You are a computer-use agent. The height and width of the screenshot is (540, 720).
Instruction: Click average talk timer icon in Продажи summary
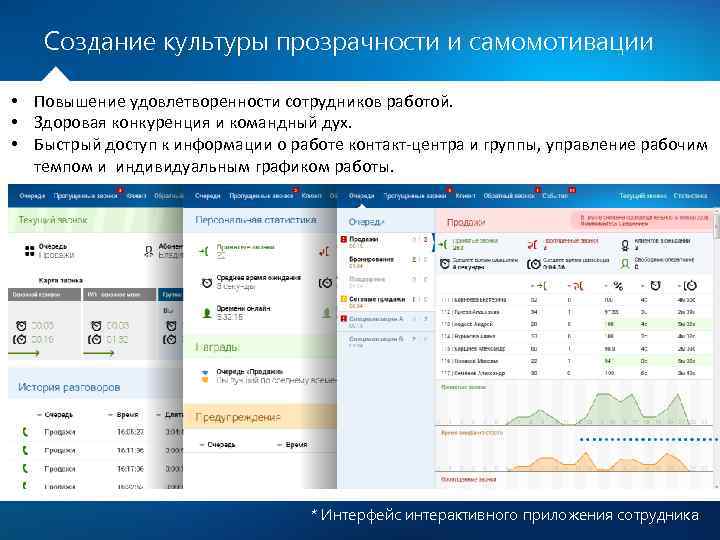(534, 264)
